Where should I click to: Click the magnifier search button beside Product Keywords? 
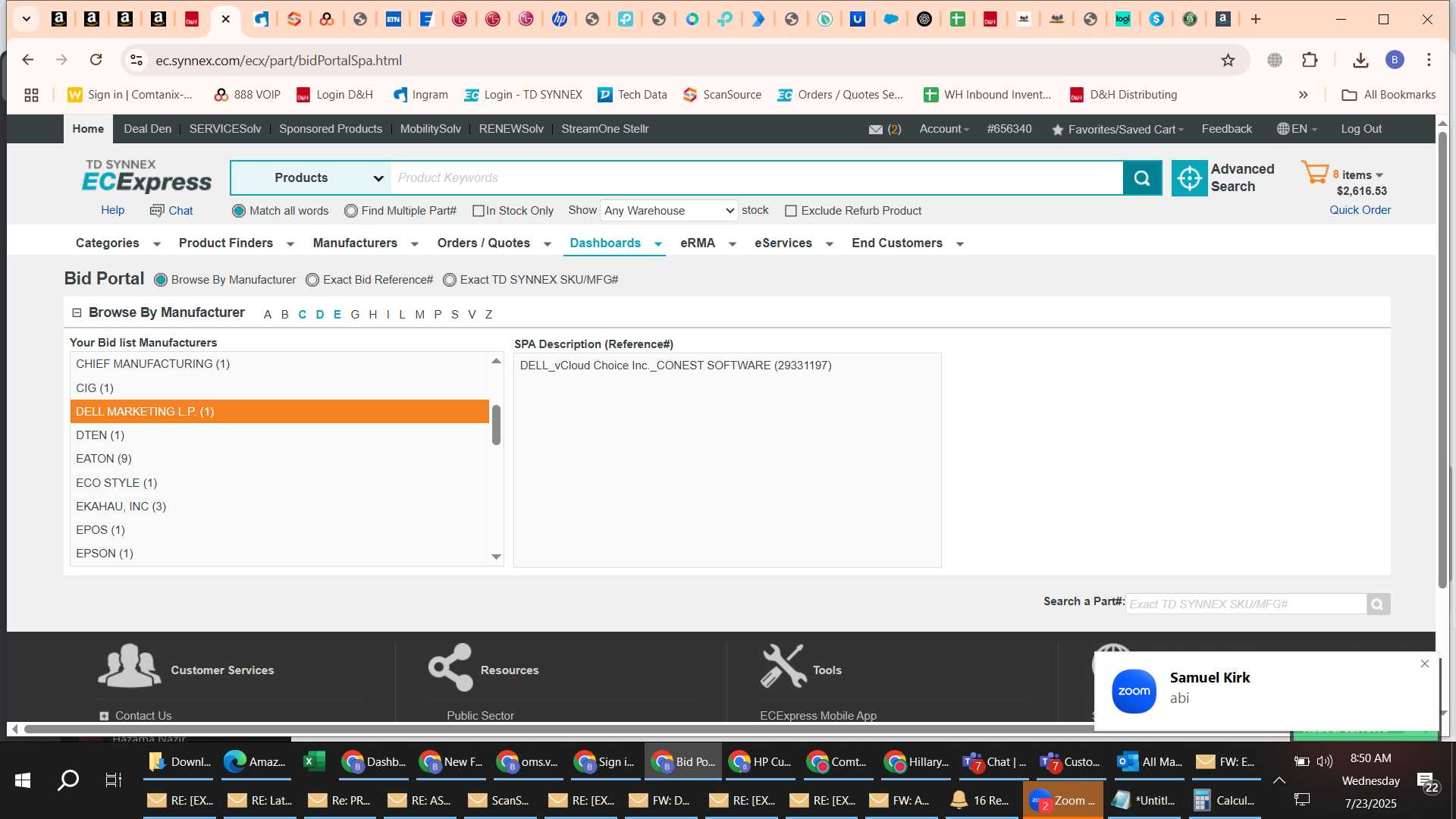point(1142,178)
